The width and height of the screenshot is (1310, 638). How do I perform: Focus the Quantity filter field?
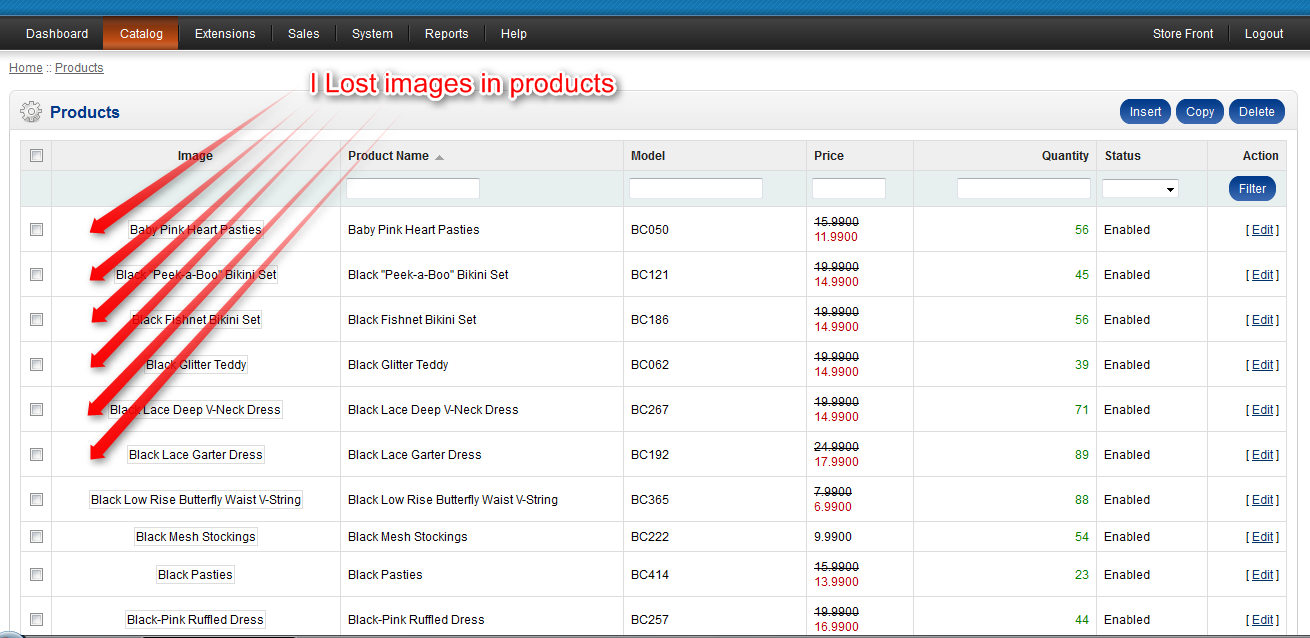[x=1024, y=188]
